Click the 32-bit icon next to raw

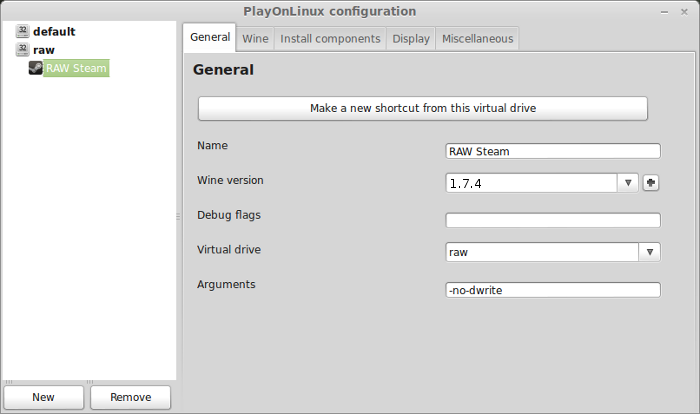22,49
